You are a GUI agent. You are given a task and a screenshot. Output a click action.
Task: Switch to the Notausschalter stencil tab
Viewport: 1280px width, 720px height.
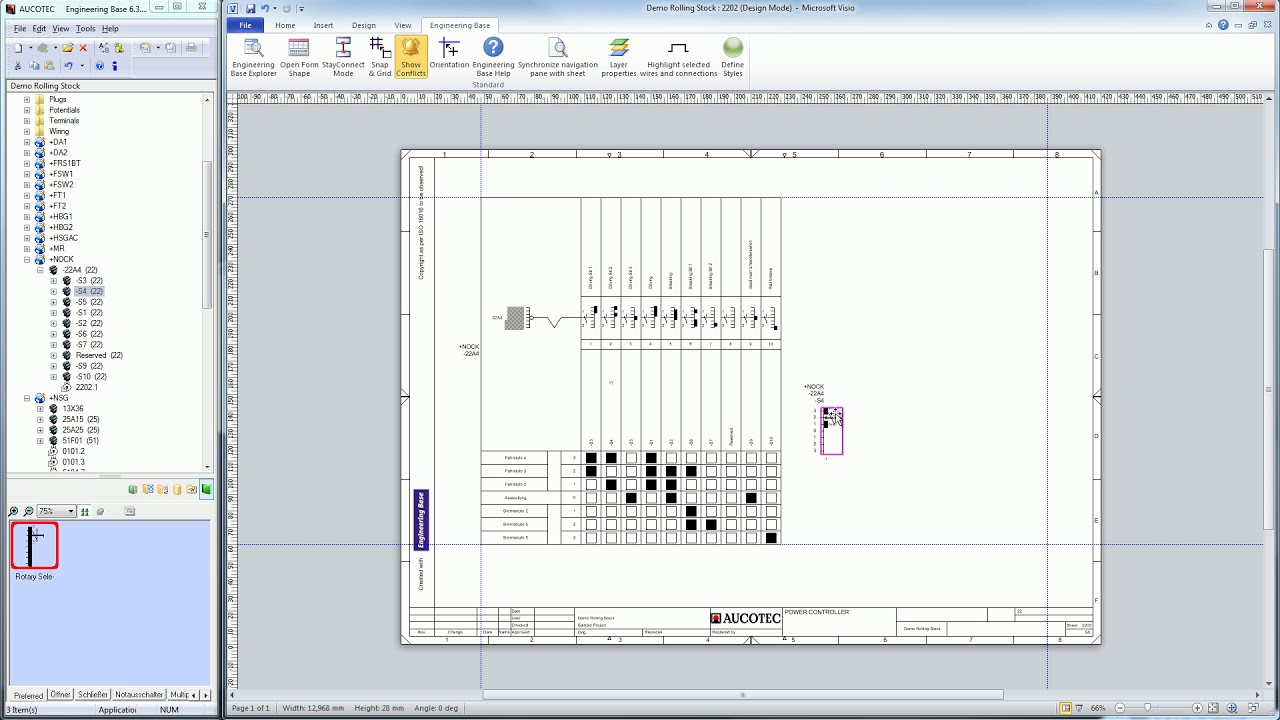click(x=139, y=695)
